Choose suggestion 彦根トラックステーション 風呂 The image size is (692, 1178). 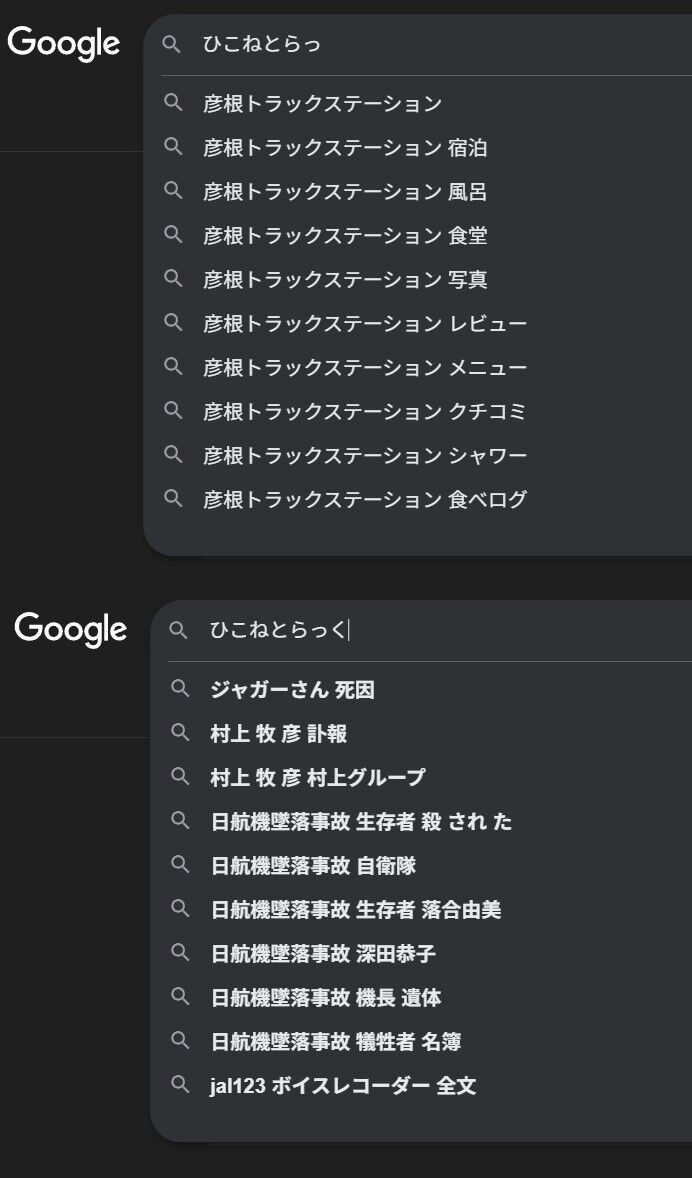[345, 191]
